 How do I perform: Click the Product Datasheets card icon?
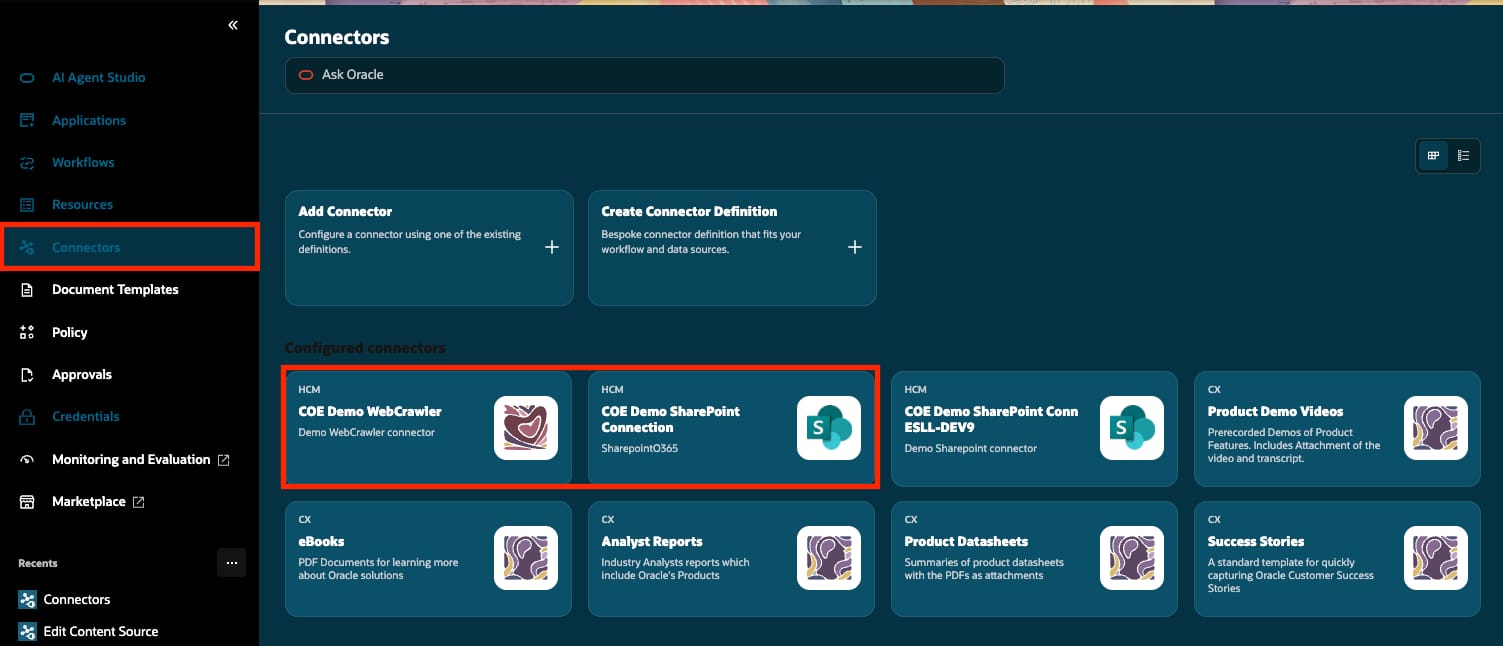[x=1132, y=558]
